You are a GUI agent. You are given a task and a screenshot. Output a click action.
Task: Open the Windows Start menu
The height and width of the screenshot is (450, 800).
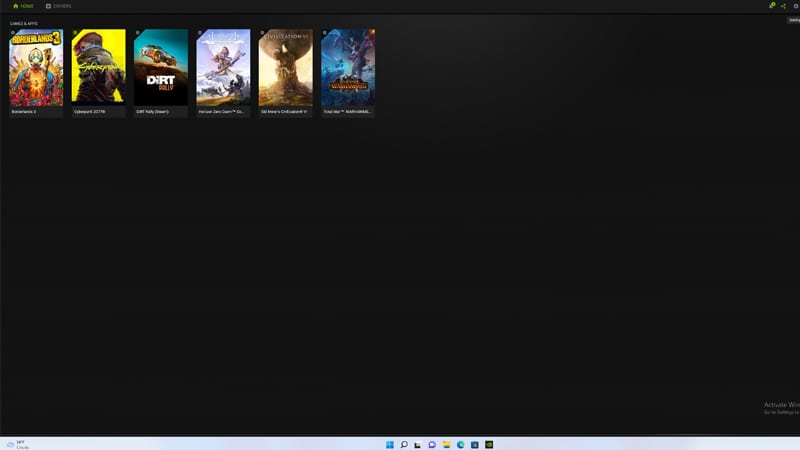tap(390, 444)
